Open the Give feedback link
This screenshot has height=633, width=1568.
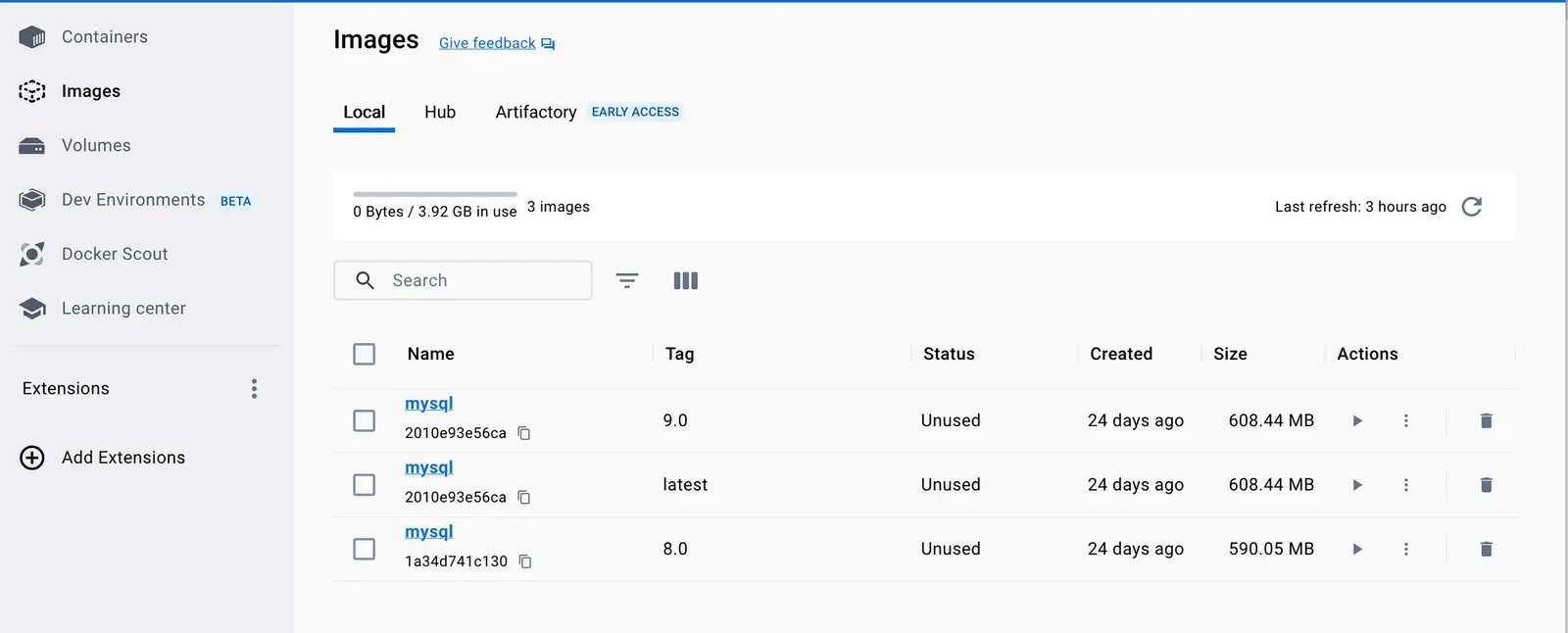point(487,42)
